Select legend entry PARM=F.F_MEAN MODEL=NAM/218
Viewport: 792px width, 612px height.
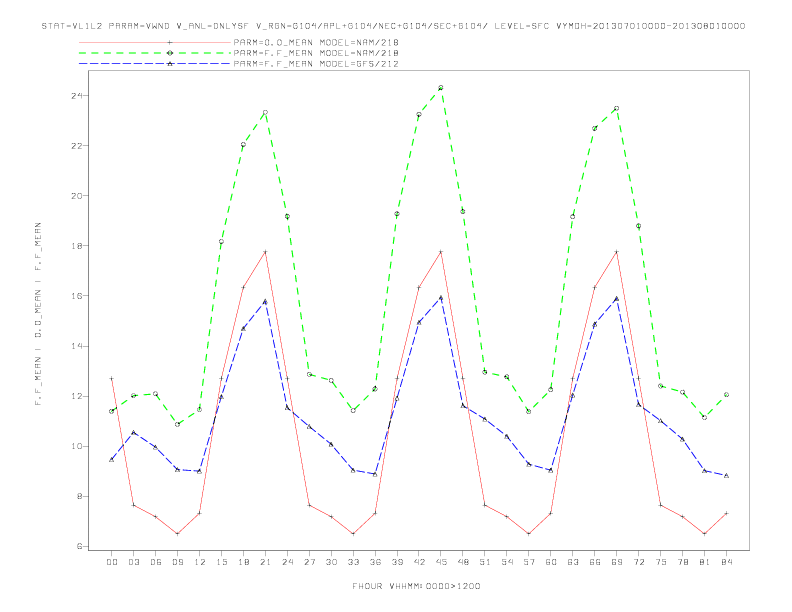click(x=316, y=53)
